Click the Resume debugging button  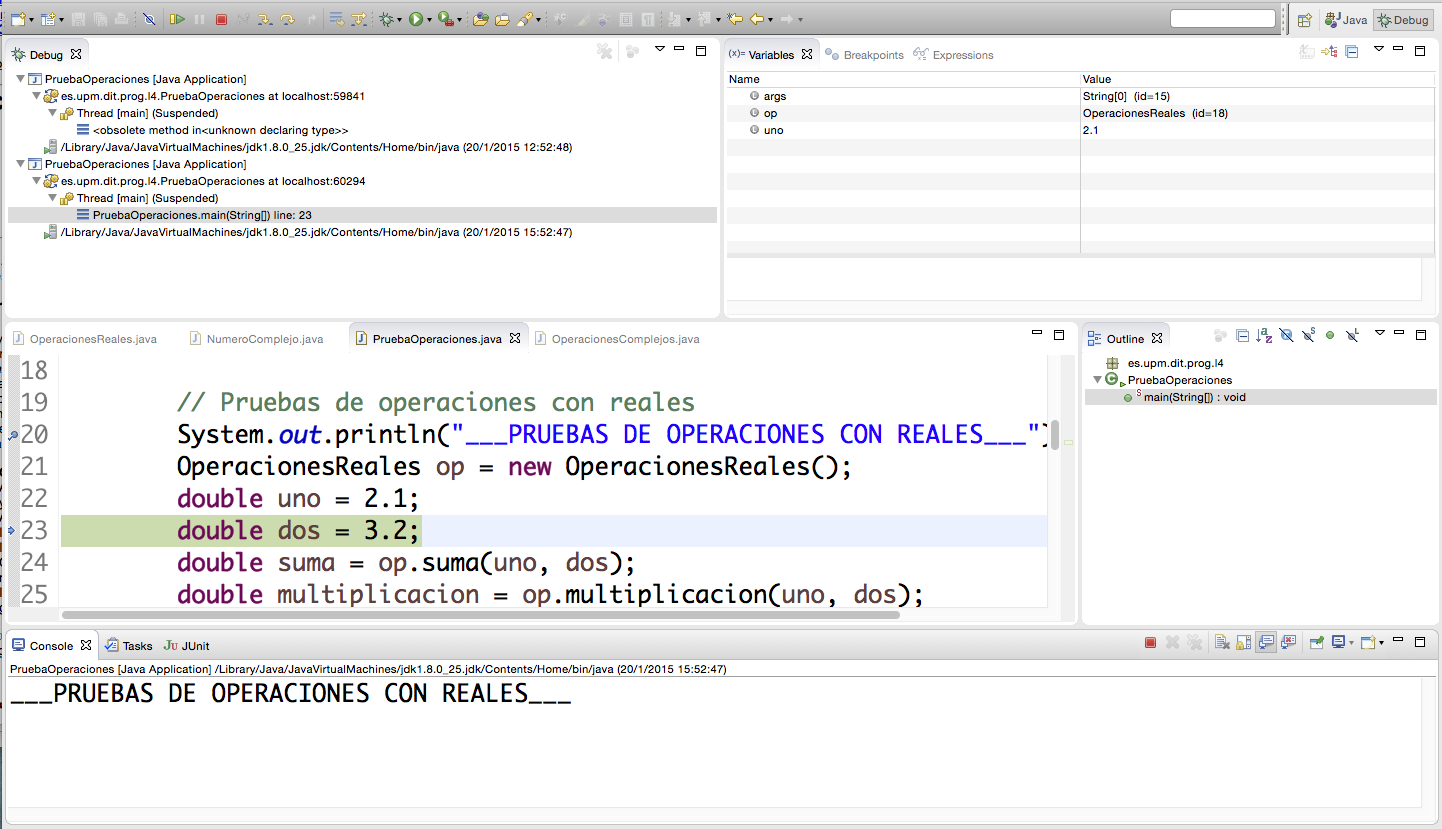click(177, 19)
